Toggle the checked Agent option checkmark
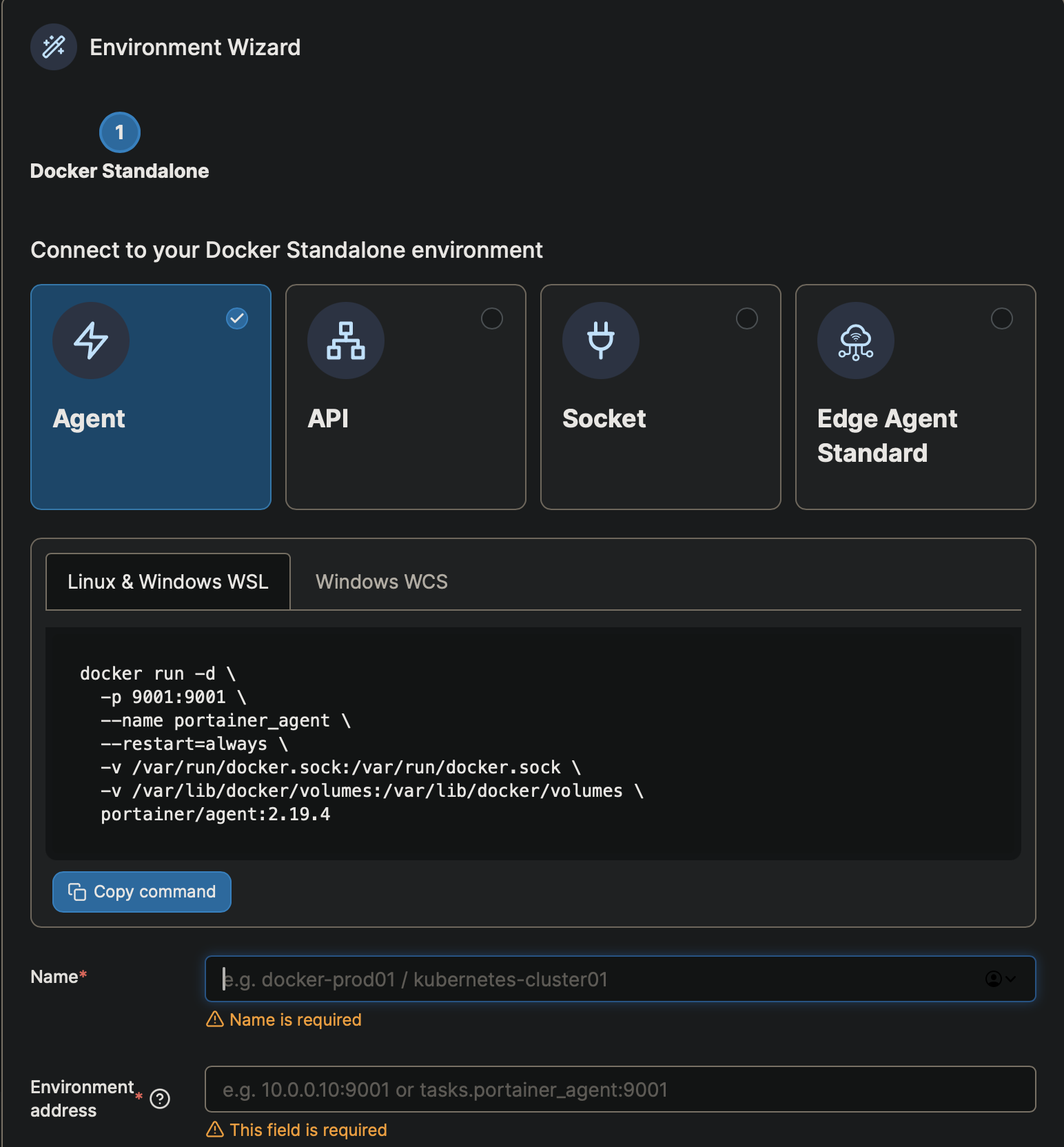The width and height of the screenshot is (1064, 1147). (x=237, y=318)
